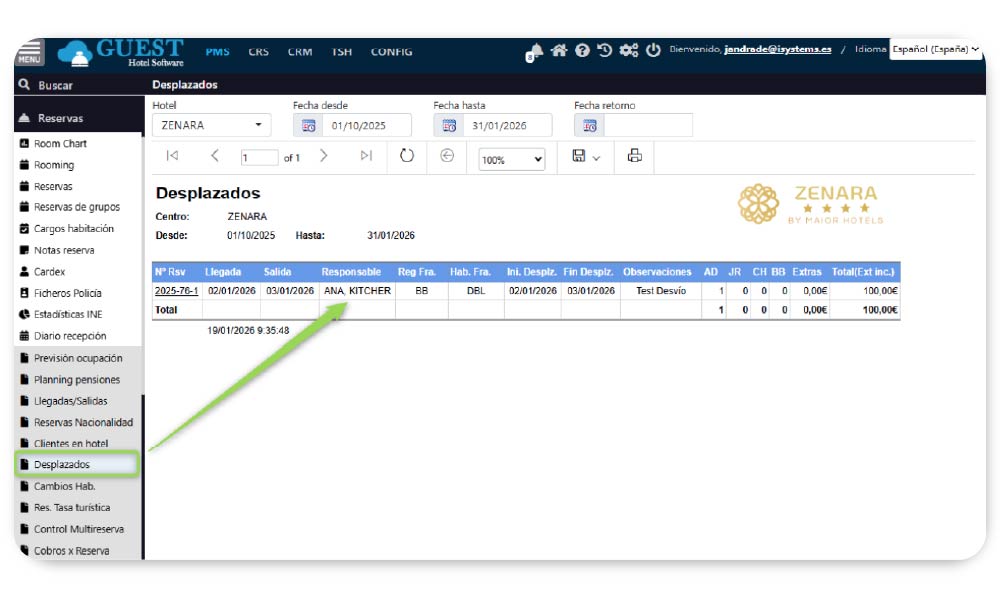Open reservation link 2025-76-1
Image resolution: width=1000 pixels, height=596 pixels.
tap(176, 291)
